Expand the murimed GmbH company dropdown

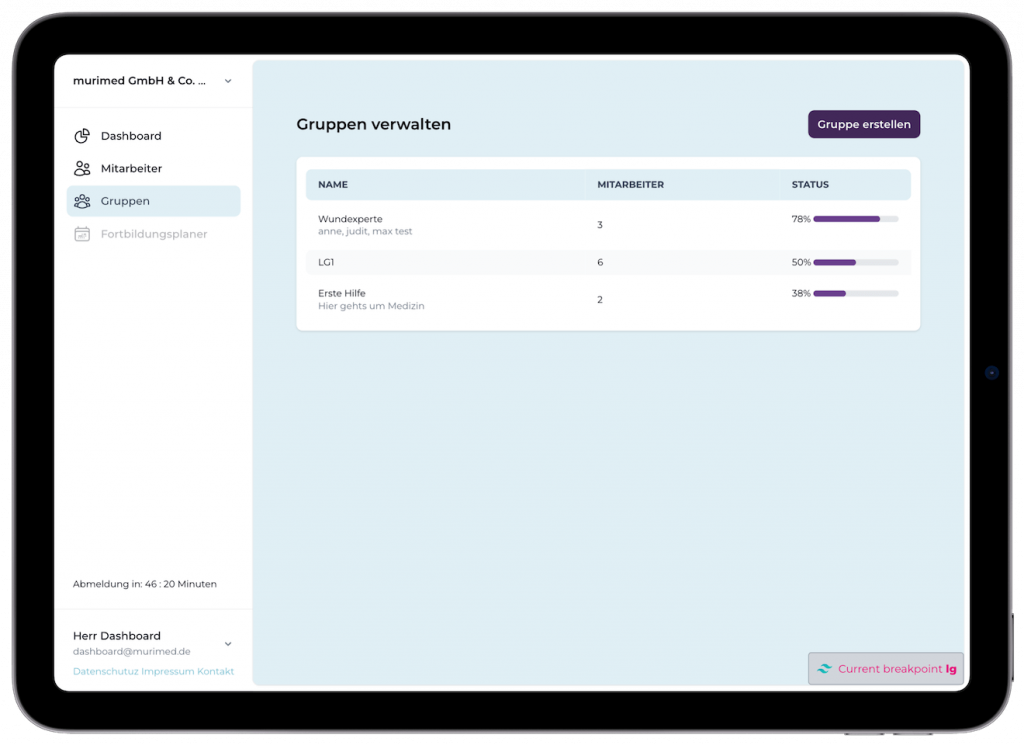(228, 81)
